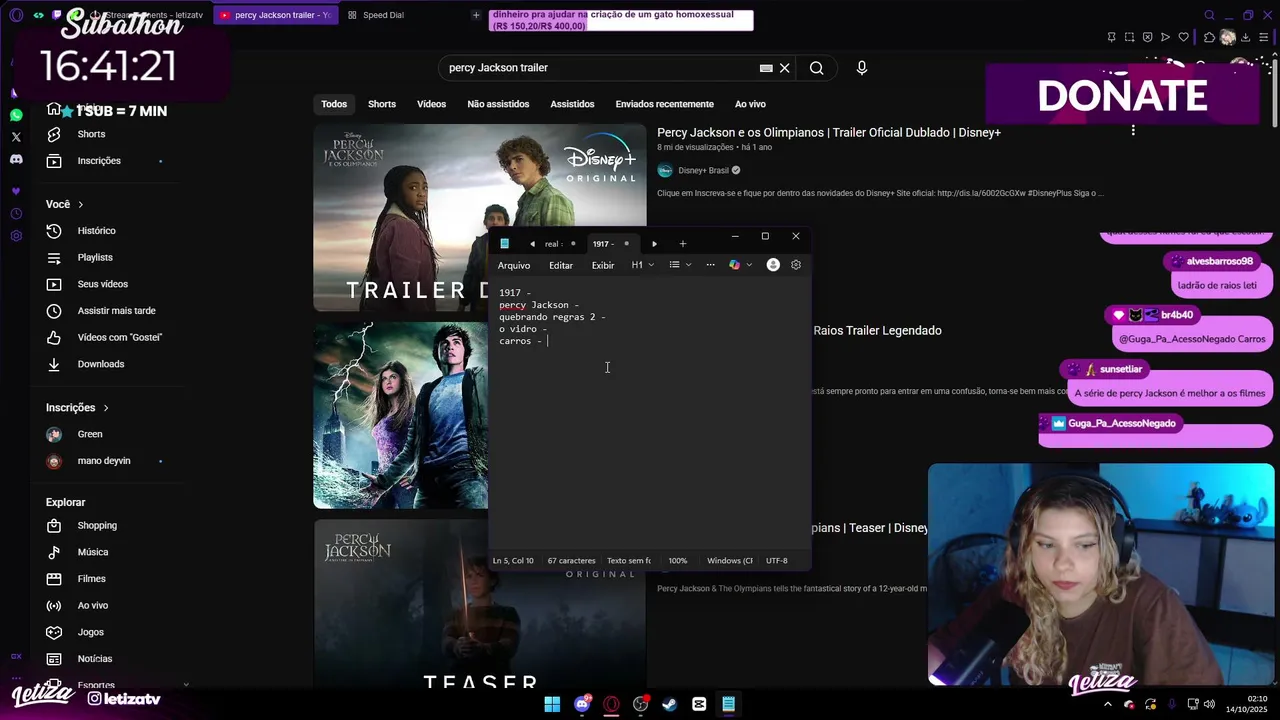Image resolution: width=1280 pixels, height=720 pixels.
Task: Open Filmes in Explorar section
Action: point(91,579)
